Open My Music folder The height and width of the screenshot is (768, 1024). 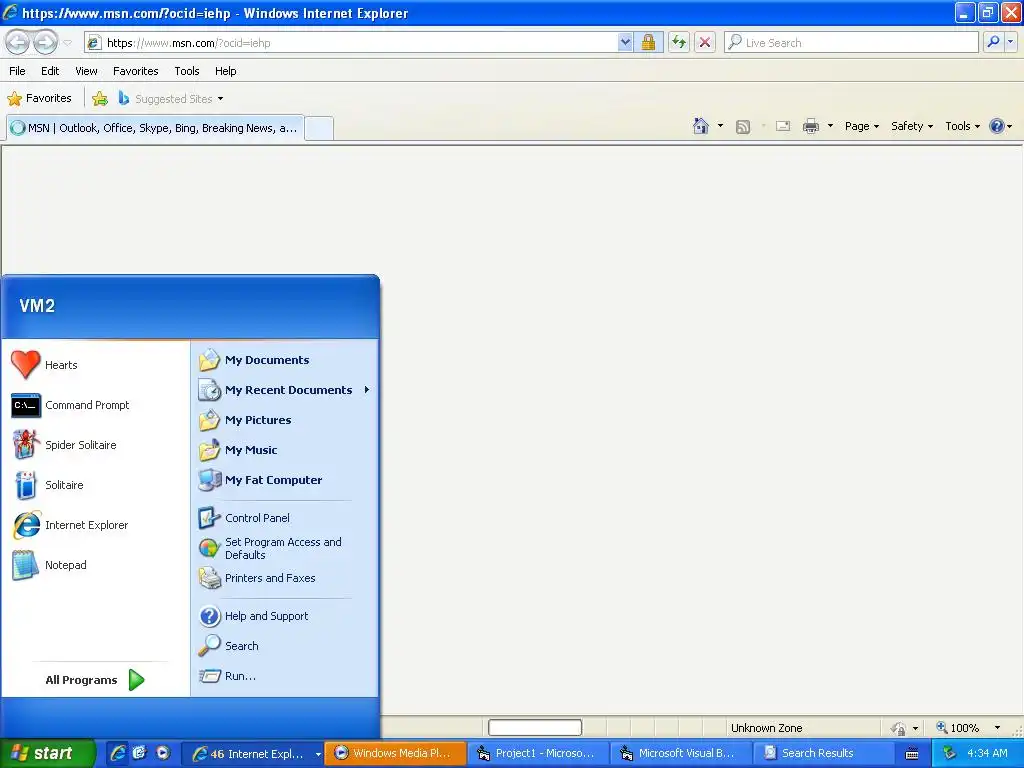pyautogui.click(x=284, y=450)
